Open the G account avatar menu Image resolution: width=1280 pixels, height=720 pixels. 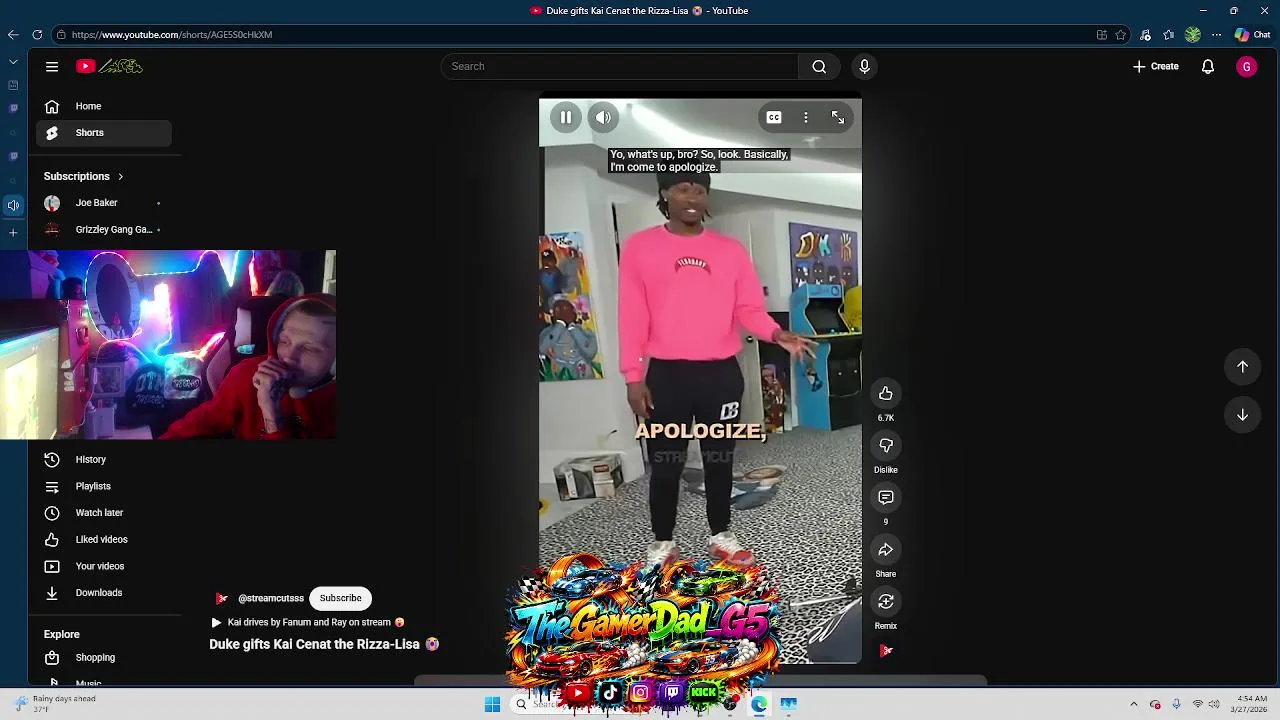(x=1246, y=66)
